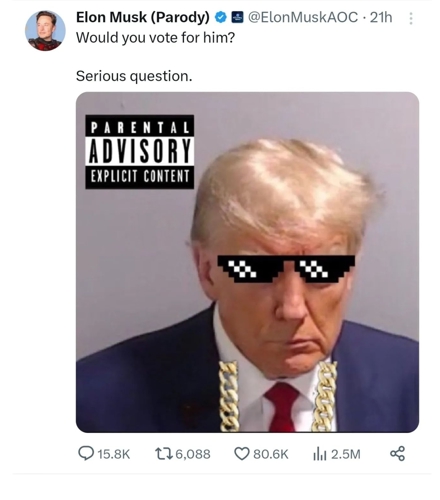Image resolution: width=440 pixels, height=500 pixels.
Task: Click the affiliation badge beside checkmark
Action: pos(237,17)
